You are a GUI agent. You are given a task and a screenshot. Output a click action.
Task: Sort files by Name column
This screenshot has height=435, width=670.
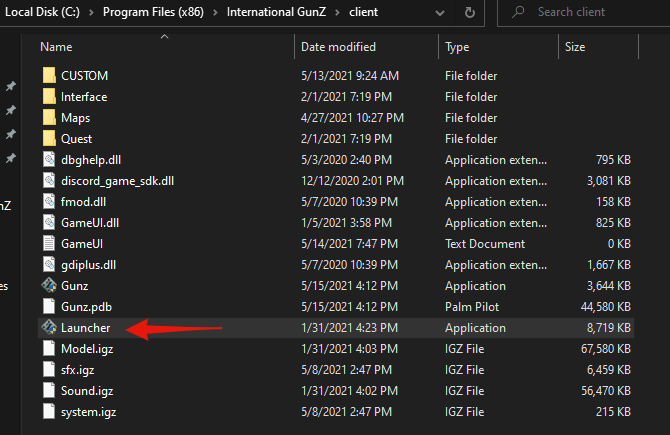[x=57, y=47]
